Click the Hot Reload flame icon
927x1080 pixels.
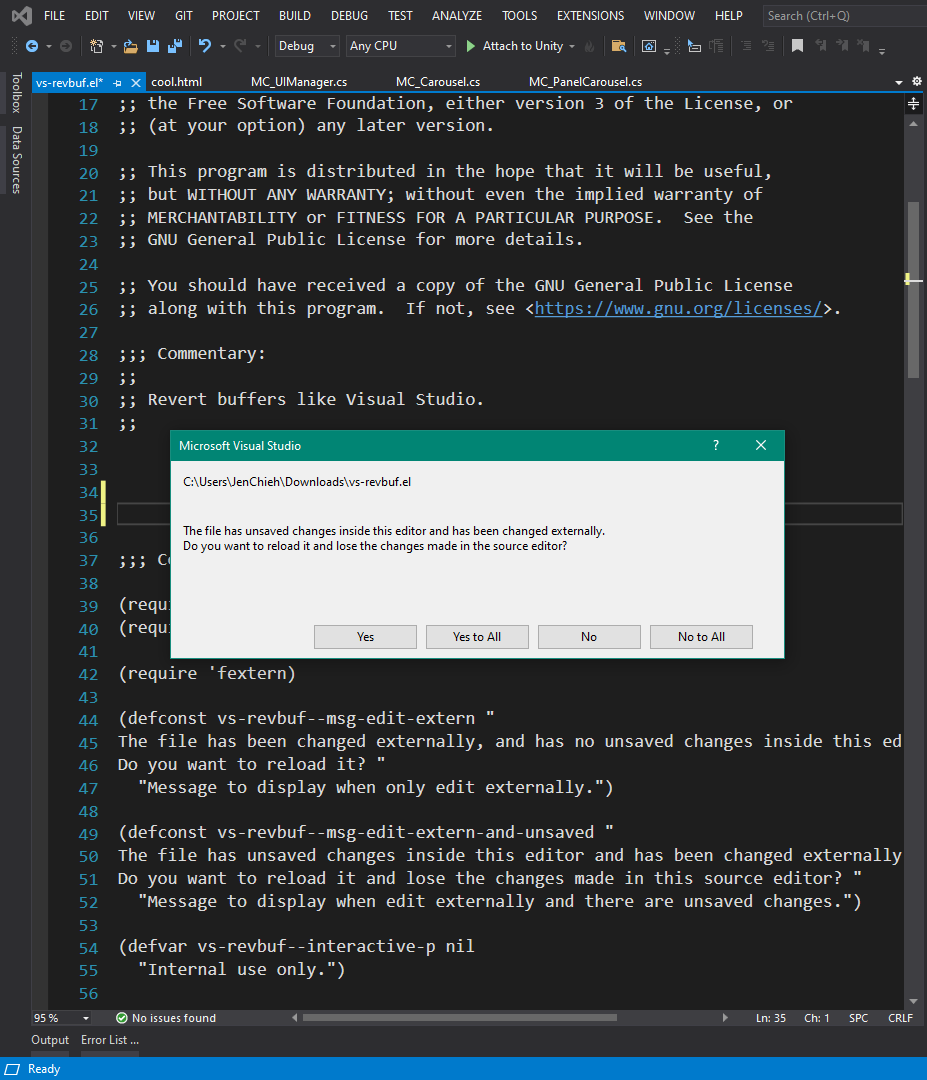pyautogui.click(x=590, y=46)
